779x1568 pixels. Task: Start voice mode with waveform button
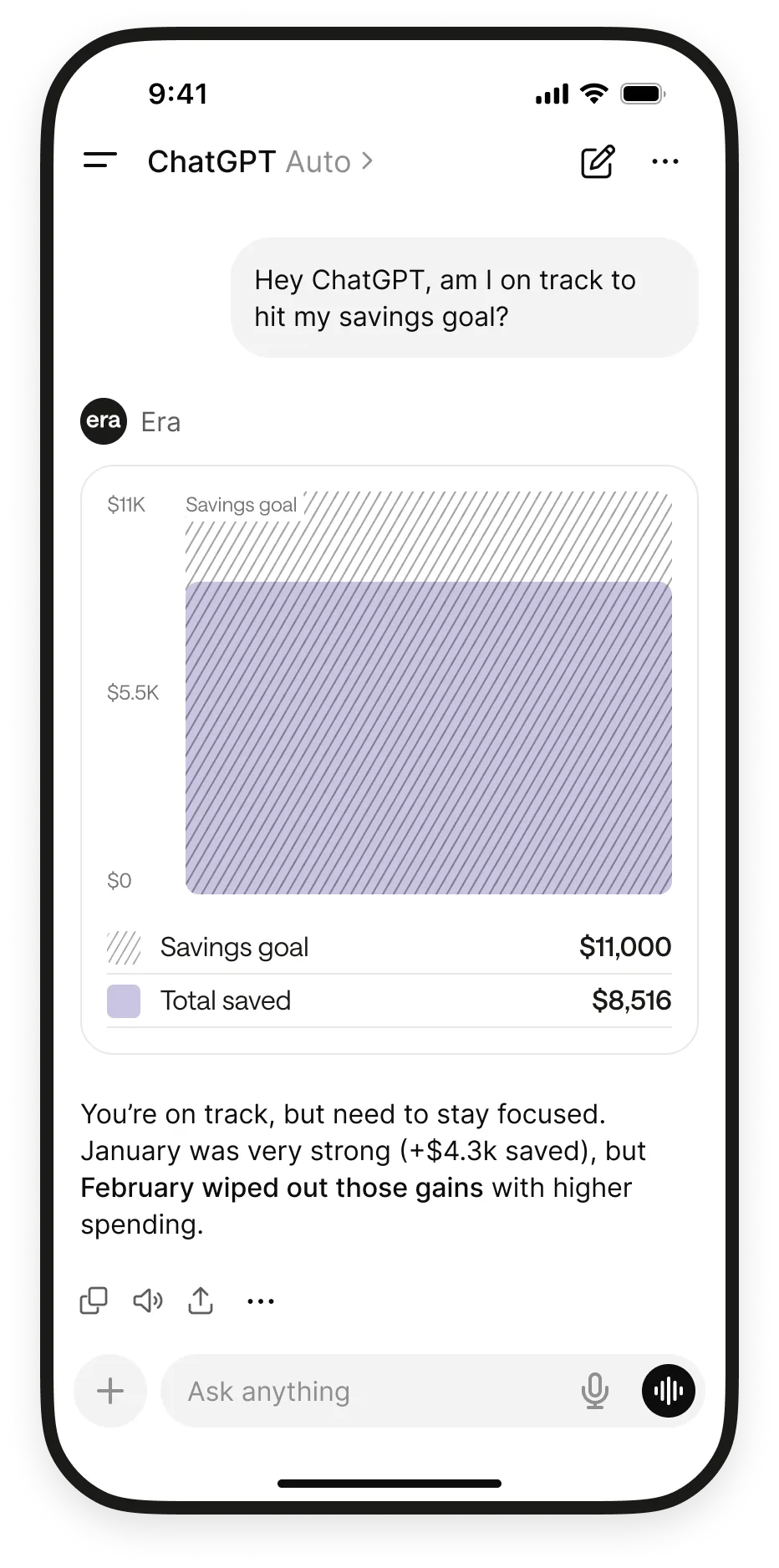pos(668,1392)
